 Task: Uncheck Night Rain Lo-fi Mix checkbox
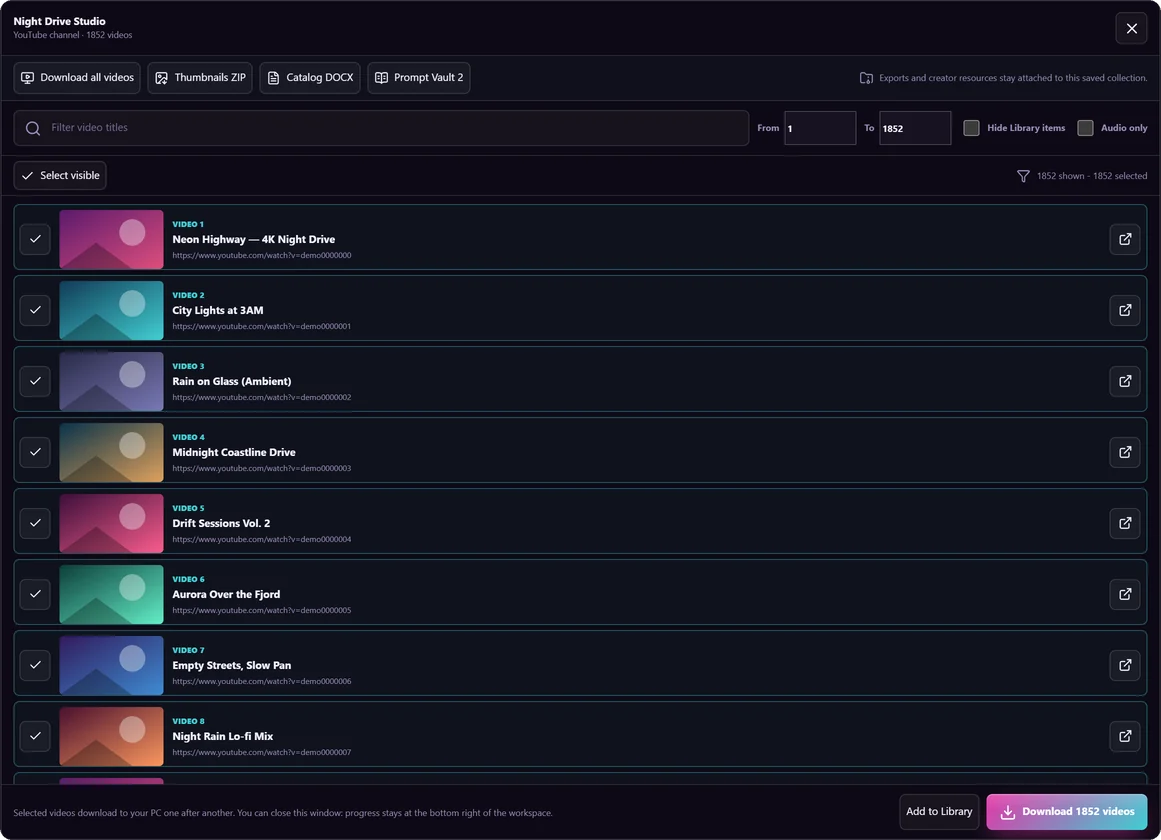tap(35, 736)
